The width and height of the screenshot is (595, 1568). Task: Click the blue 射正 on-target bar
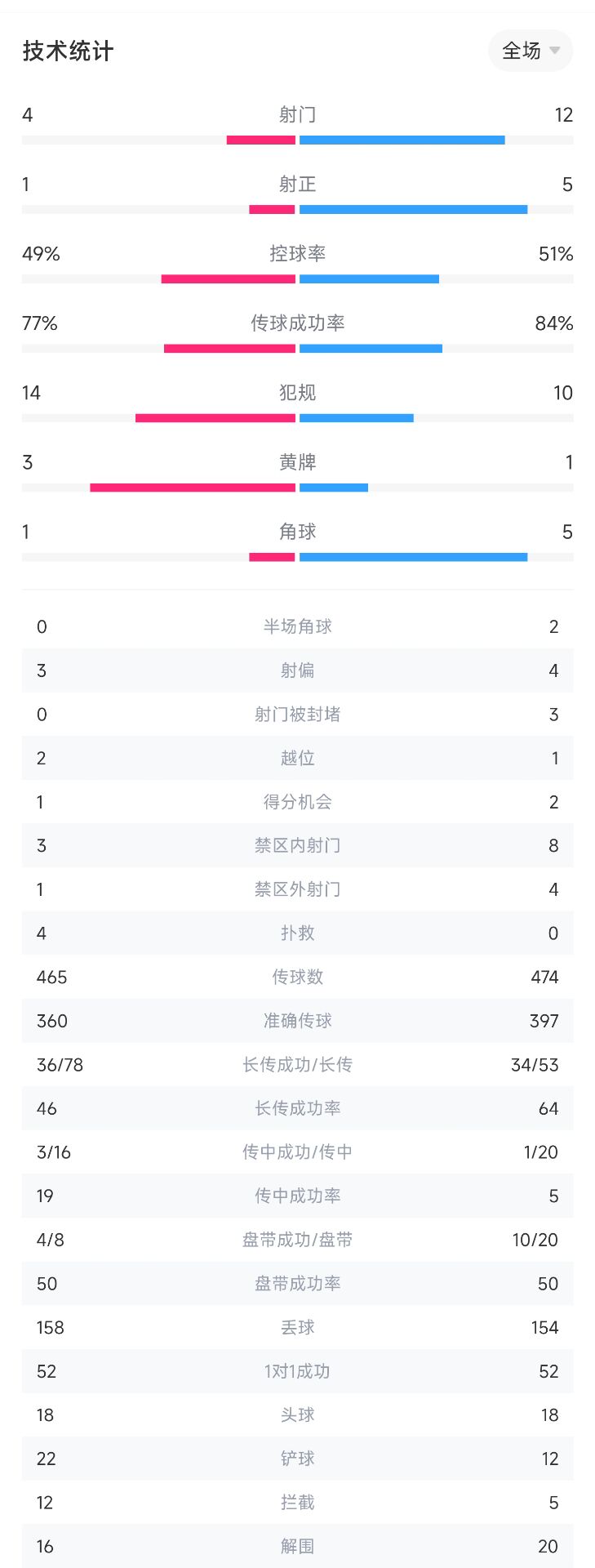point(414,210)
